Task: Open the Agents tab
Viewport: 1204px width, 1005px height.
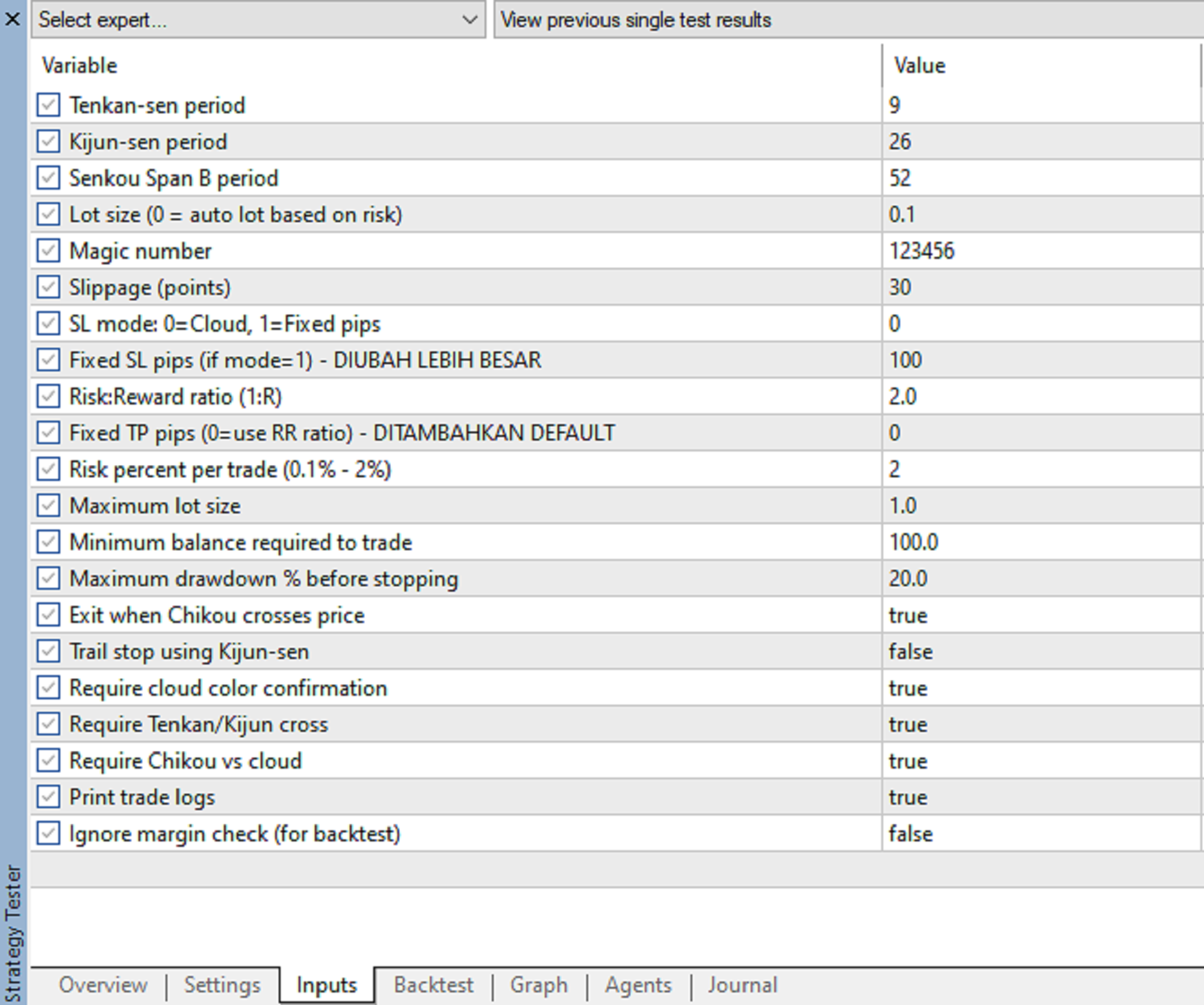Action: (x=638, y=985)
